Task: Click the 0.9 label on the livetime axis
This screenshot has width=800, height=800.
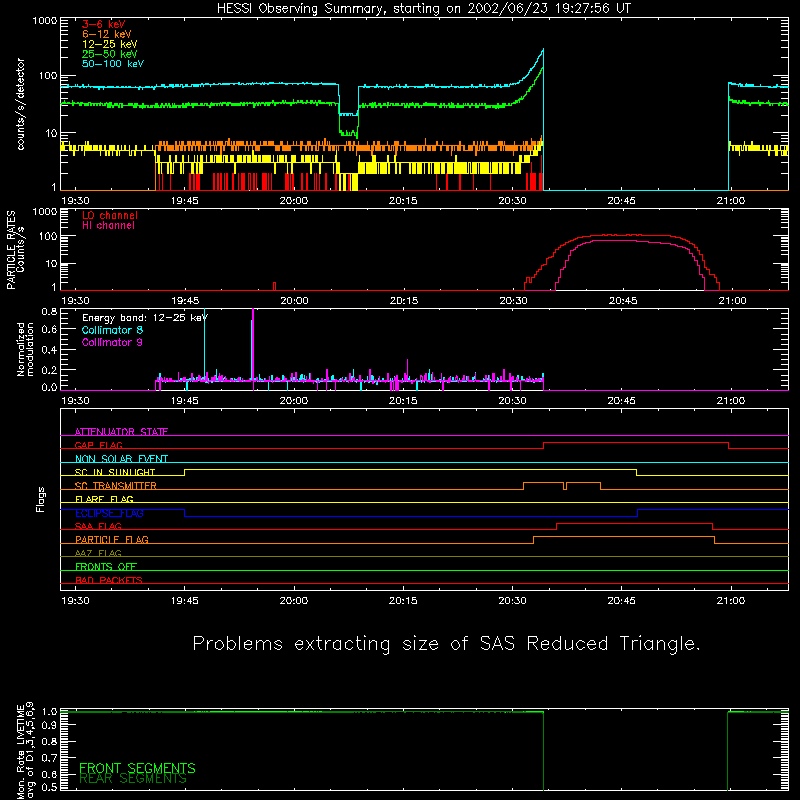Action: pos(49,725)
